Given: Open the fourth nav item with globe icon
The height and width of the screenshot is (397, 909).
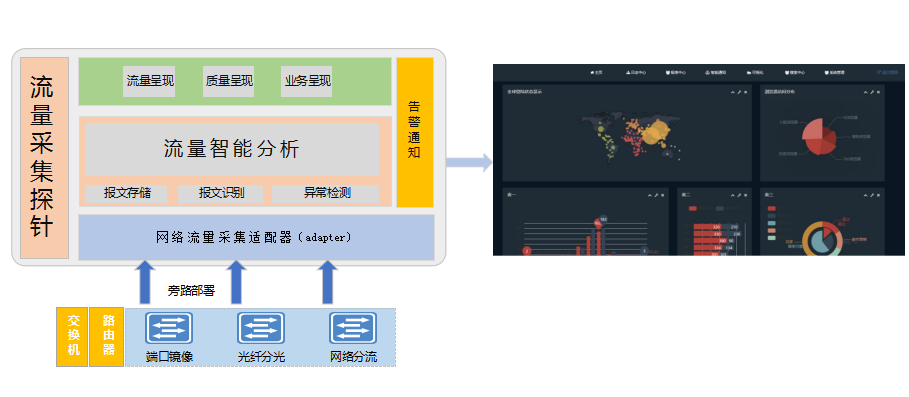Looking at the screenshot, I should point(715,72).
